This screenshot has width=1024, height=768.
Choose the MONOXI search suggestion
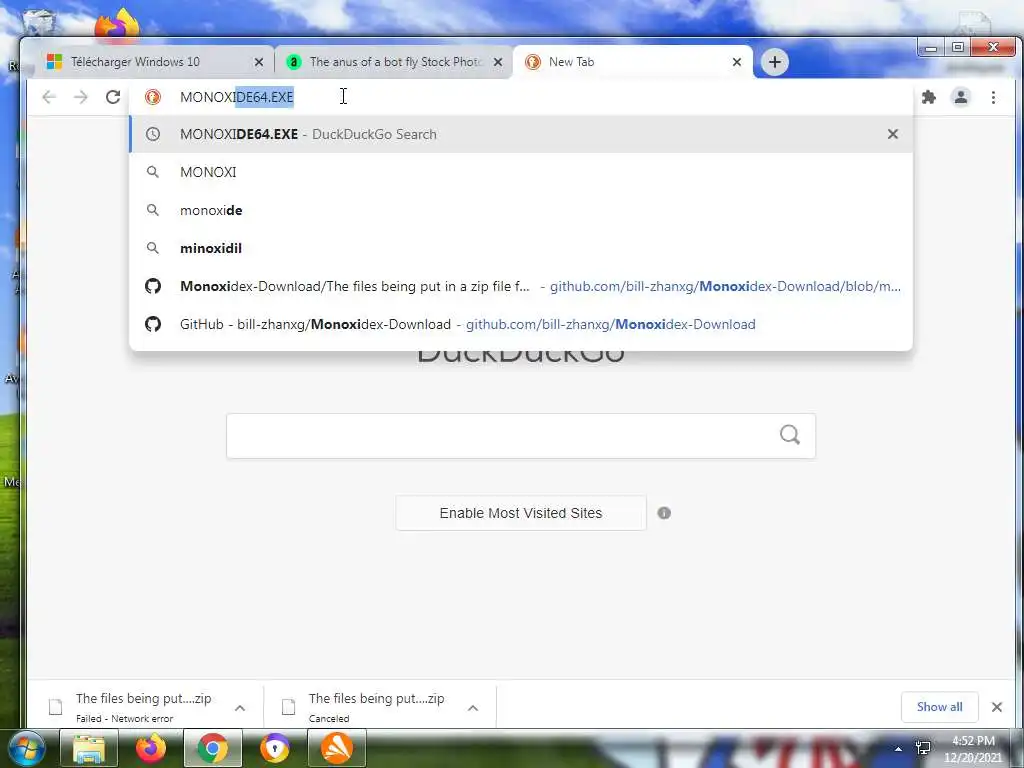521,172
